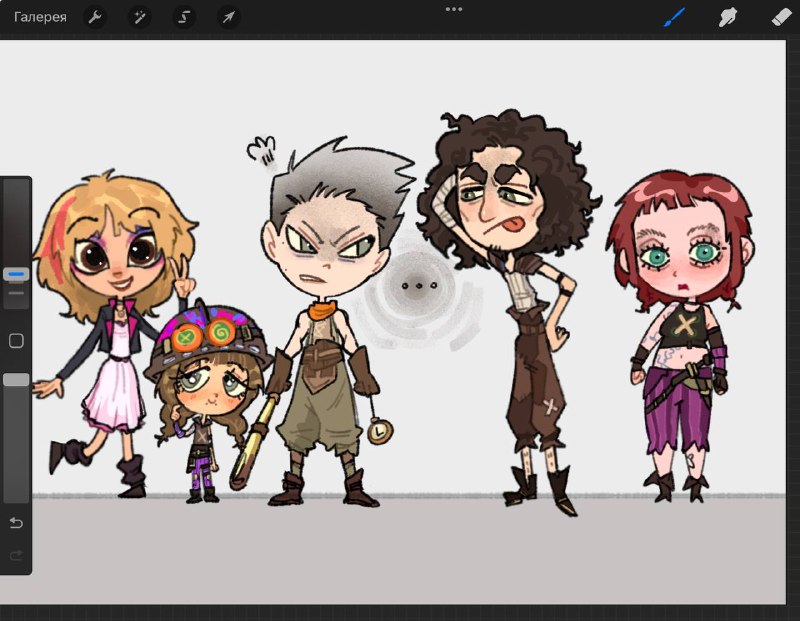Click the grey spiky-haired character's face
Screen dimensions: 800x621
coord(329,253)
